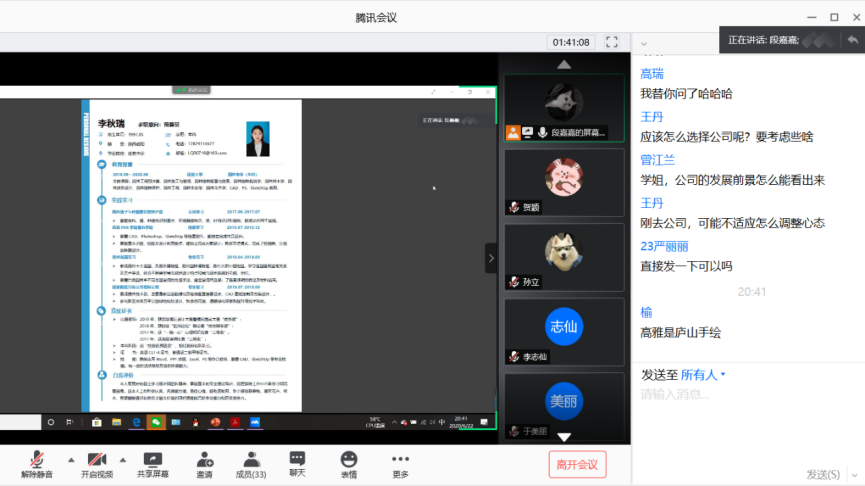This screenshot has height=486, width=865.
Task: Open the 更多 more options menu
Action: 400,464
